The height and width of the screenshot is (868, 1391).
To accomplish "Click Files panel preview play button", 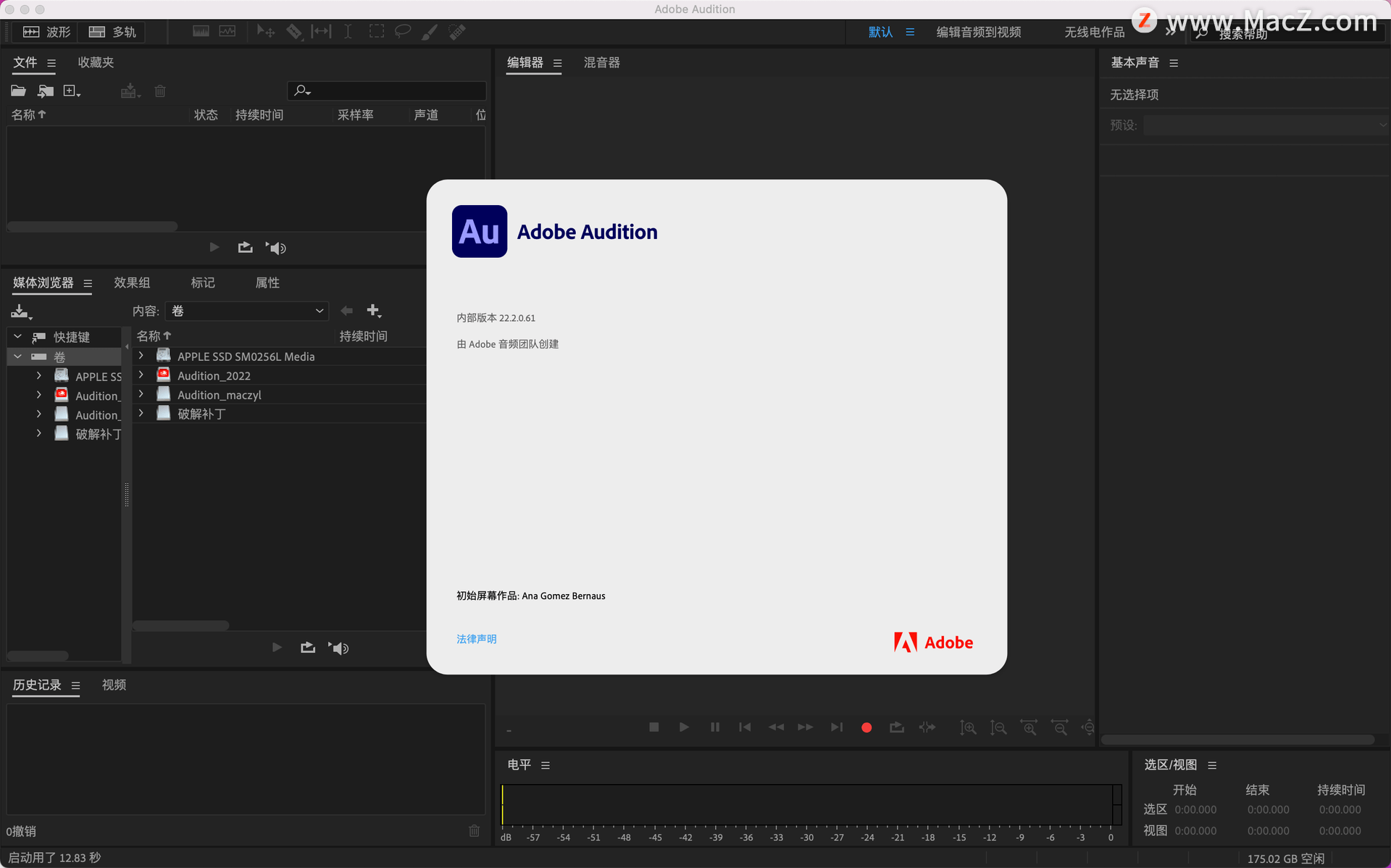I will [x=214, y=247].
